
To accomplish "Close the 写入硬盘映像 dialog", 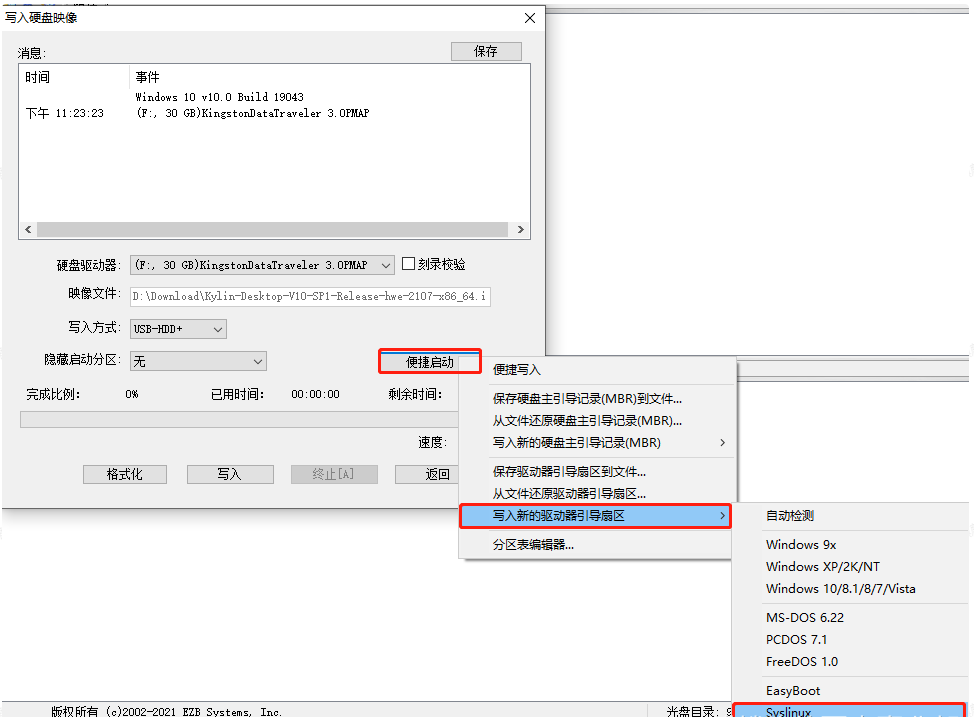I will 529,18.
